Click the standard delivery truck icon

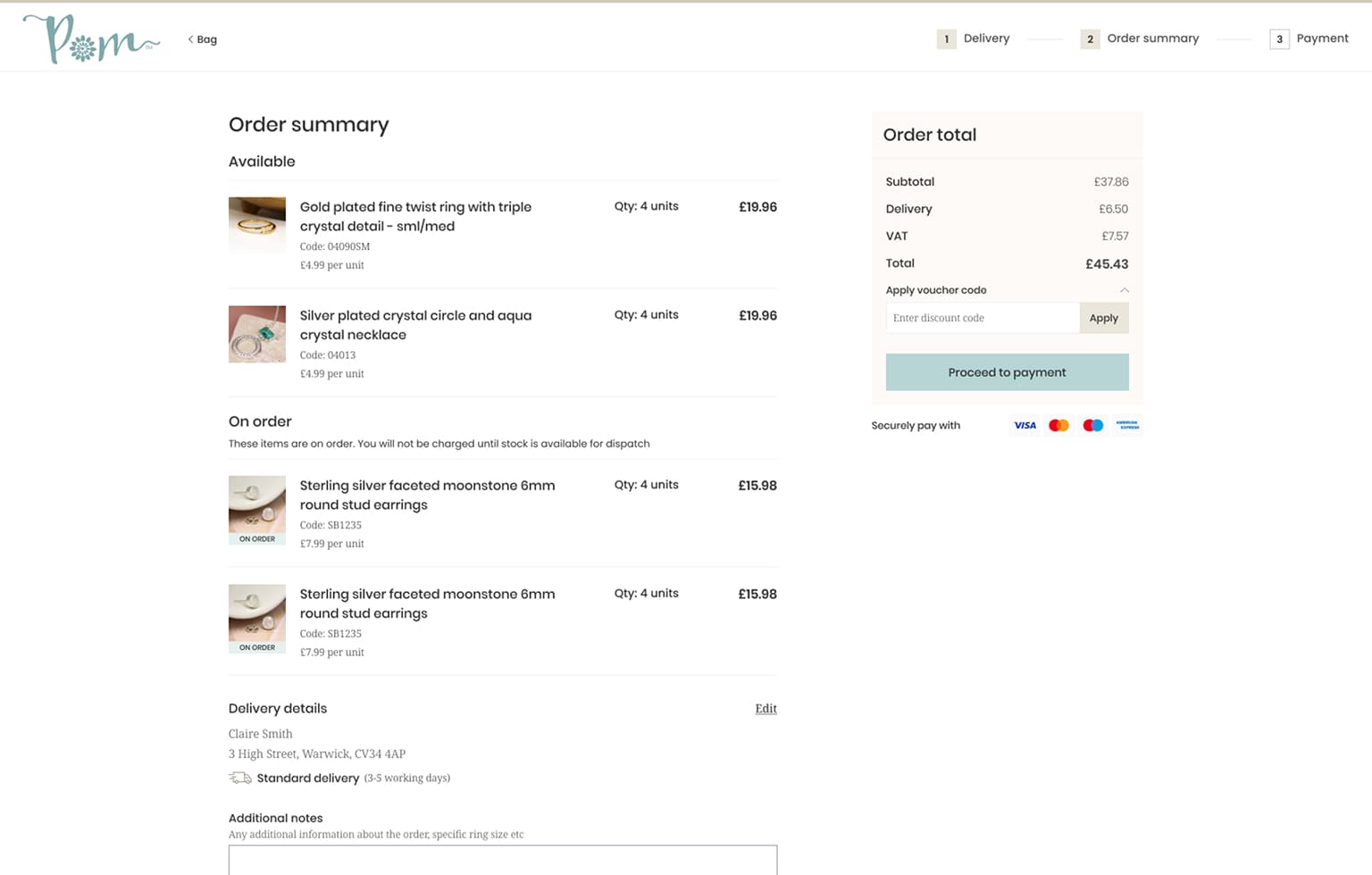(238, 778)
